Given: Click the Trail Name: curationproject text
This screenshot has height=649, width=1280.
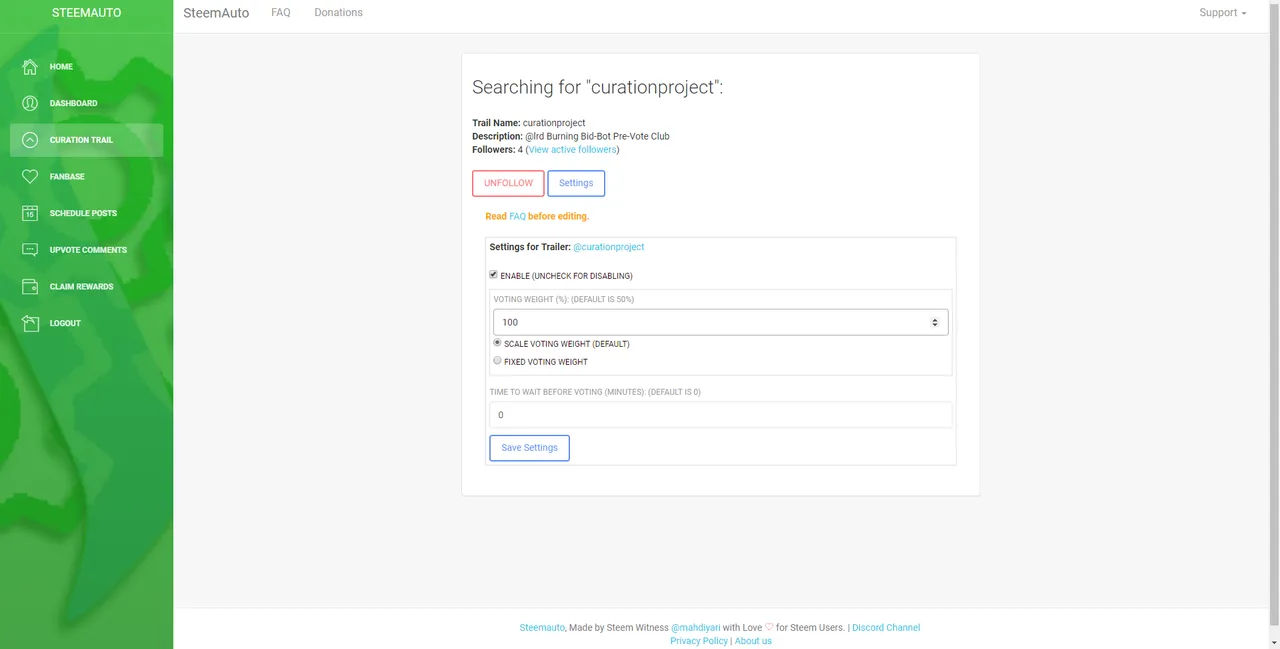Looking at the screenshot, I should click(529, 123).
